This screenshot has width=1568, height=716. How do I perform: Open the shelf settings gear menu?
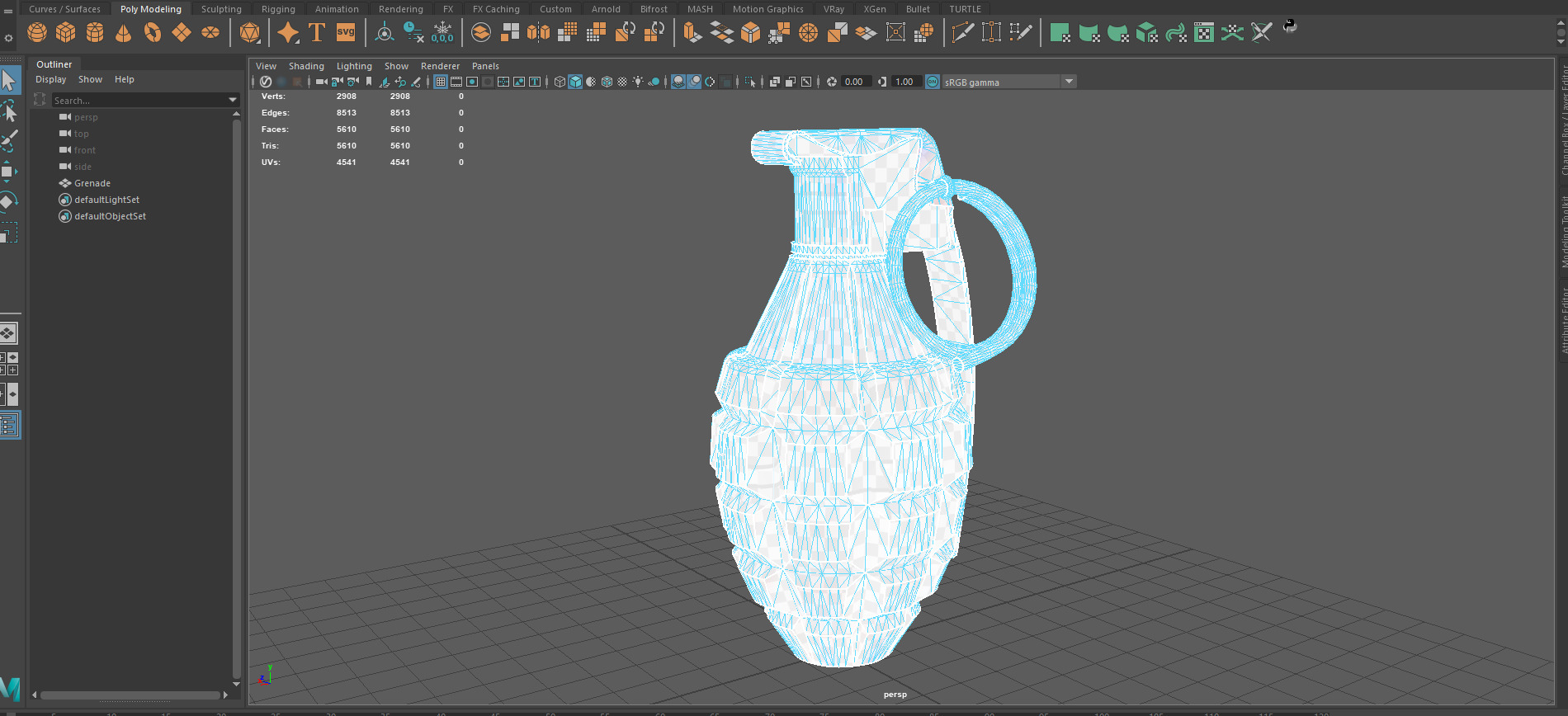click(x=8, y=38)
